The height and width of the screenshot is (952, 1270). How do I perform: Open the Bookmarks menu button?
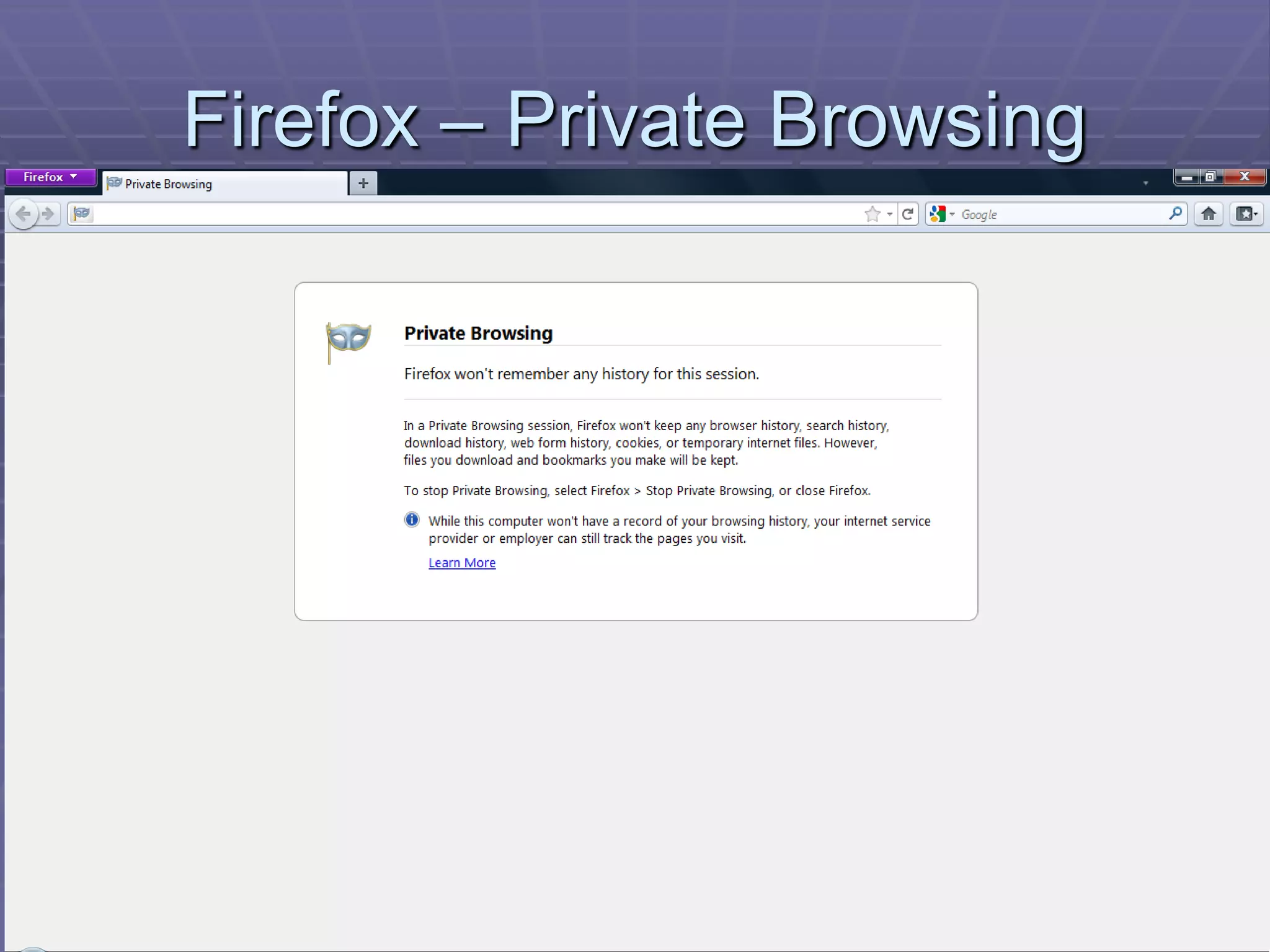[x=1246, y=214]
